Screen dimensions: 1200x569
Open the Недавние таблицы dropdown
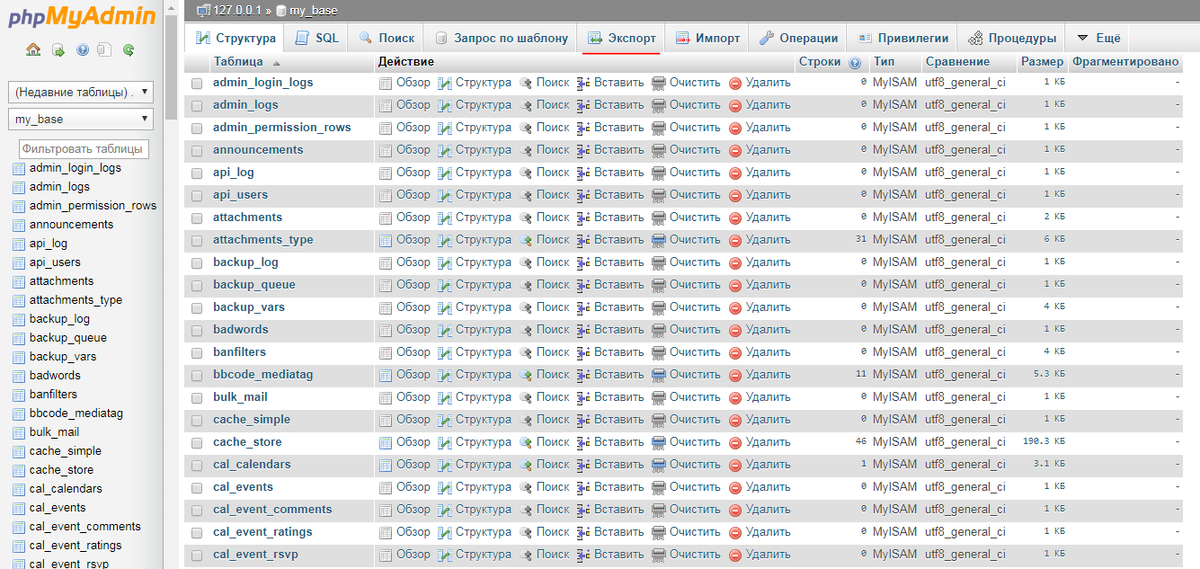click(81, 92)
